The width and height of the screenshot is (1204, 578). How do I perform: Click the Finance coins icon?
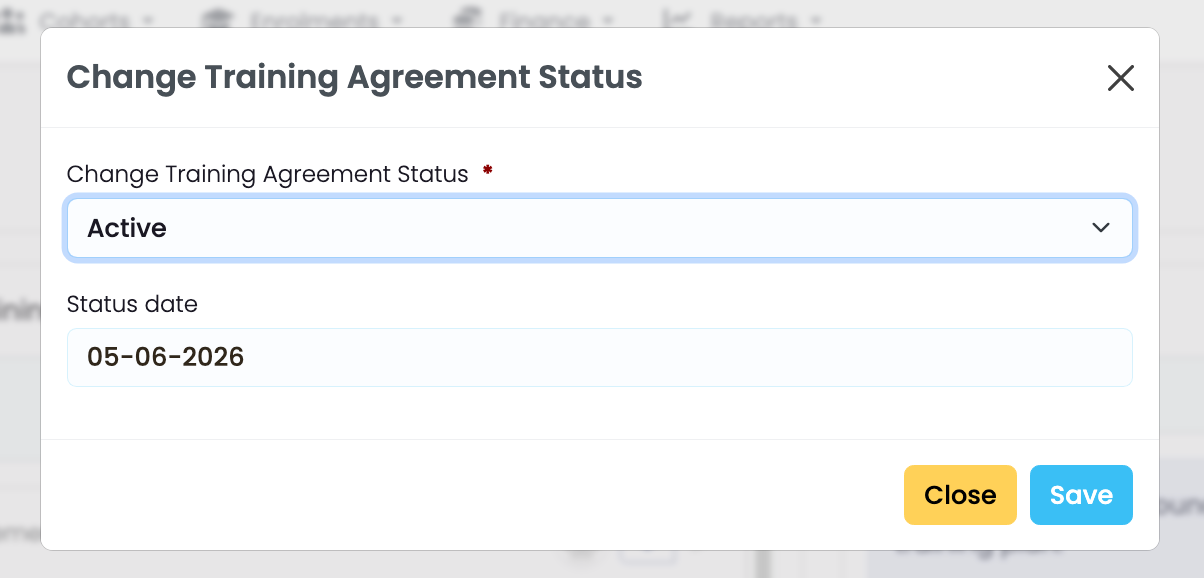pos(468,19)
